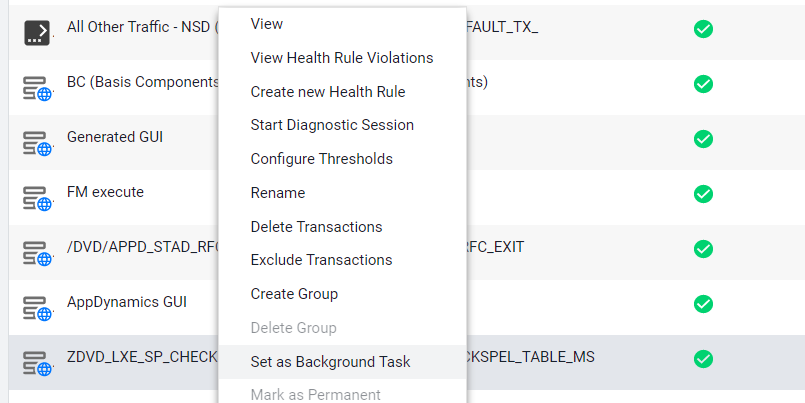Click the terminal icon beside All Other Traffic
The width and height of the screenshot is (805, 403).
(37, 33)
